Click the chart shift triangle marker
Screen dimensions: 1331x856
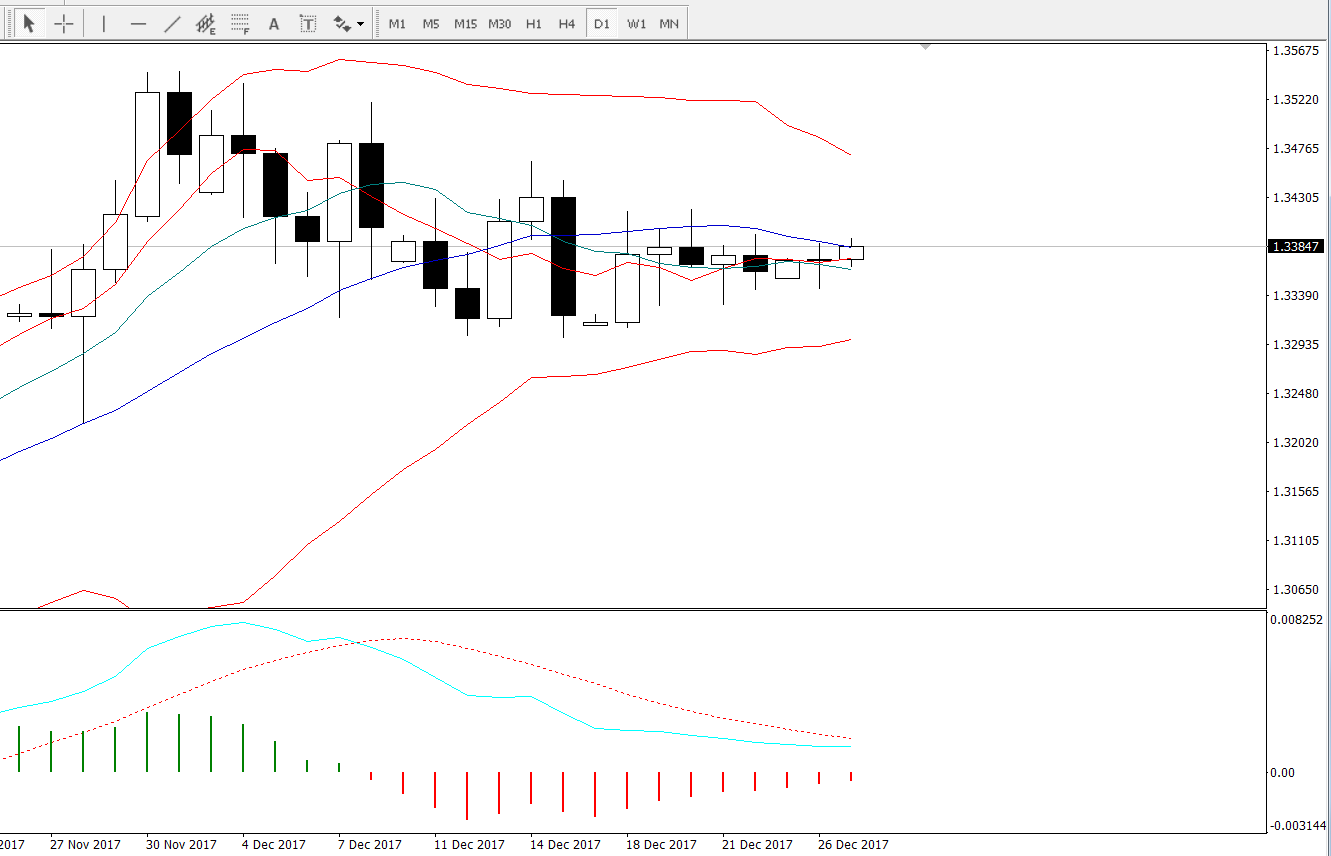tap(926, 46)
